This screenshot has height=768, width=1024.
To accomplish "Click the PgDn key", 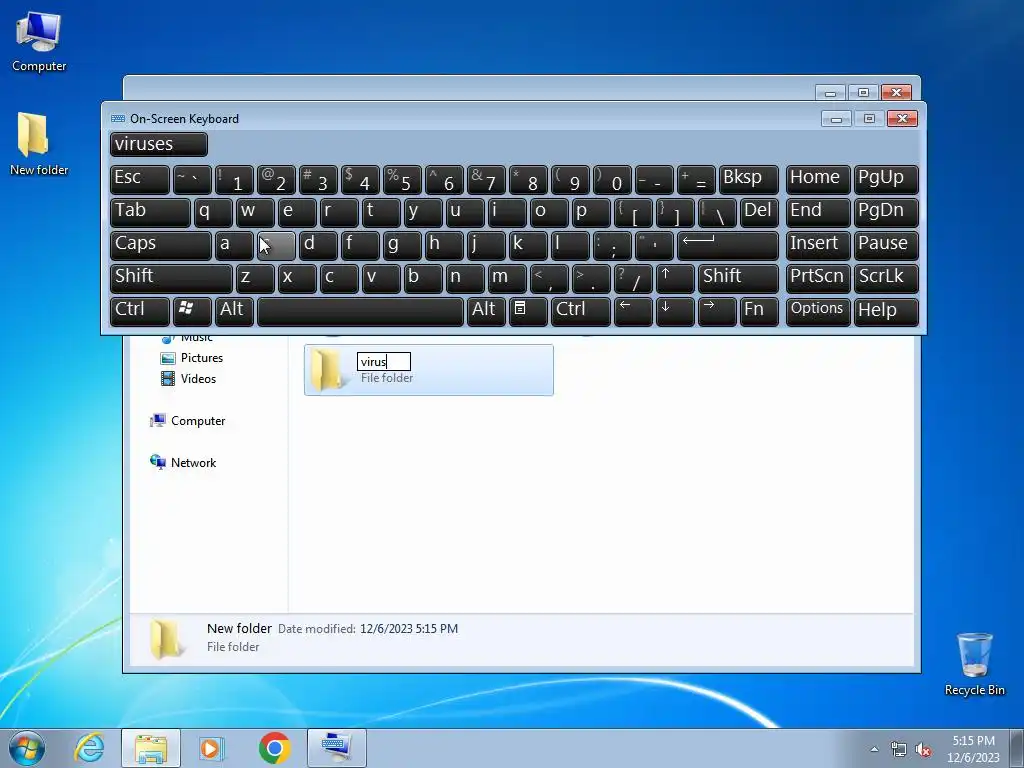I will 886,213.
